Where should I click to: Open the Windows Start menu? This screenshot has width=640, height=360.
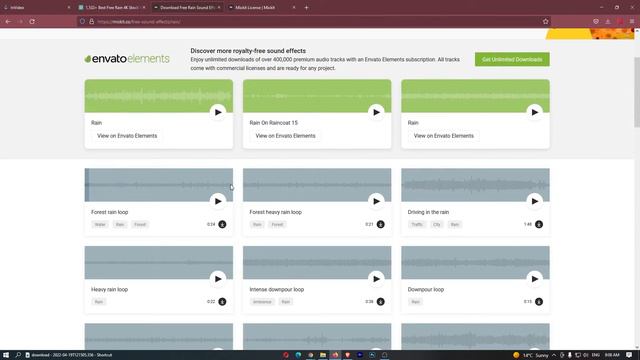pyautogui.click(x=6, y=355)
